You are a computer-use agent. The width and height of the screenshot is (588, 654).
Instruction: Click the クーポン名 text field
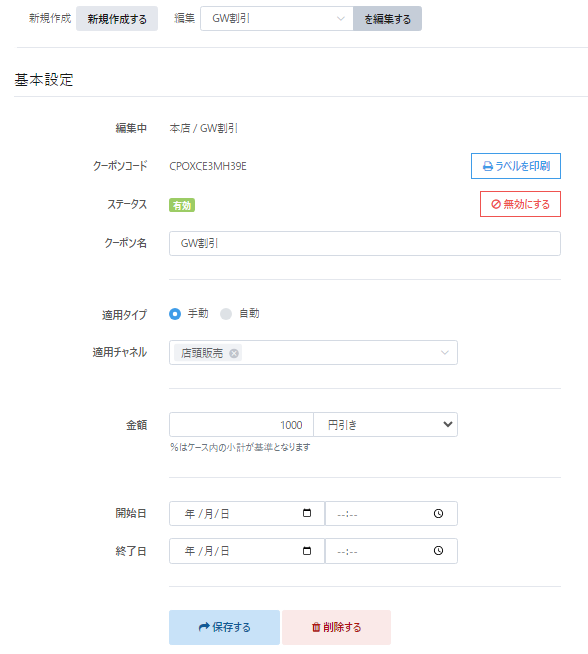(x=365, y=243)
